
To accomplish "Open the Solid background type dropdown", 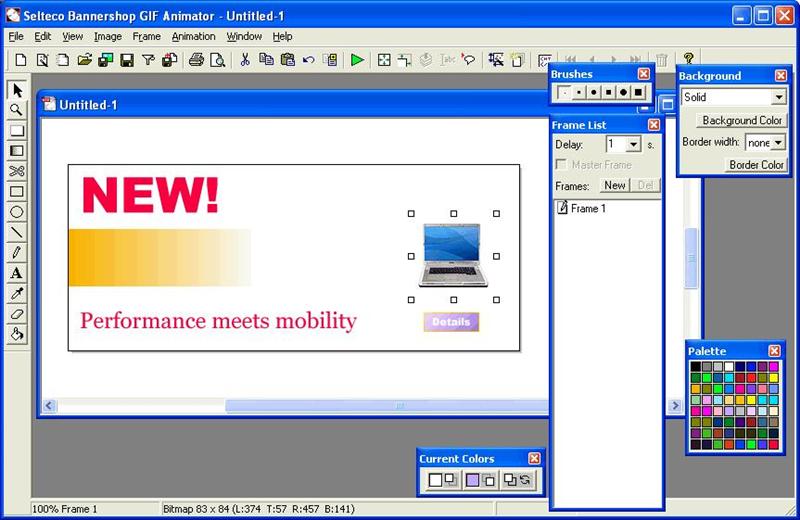I will coord(778,97).
